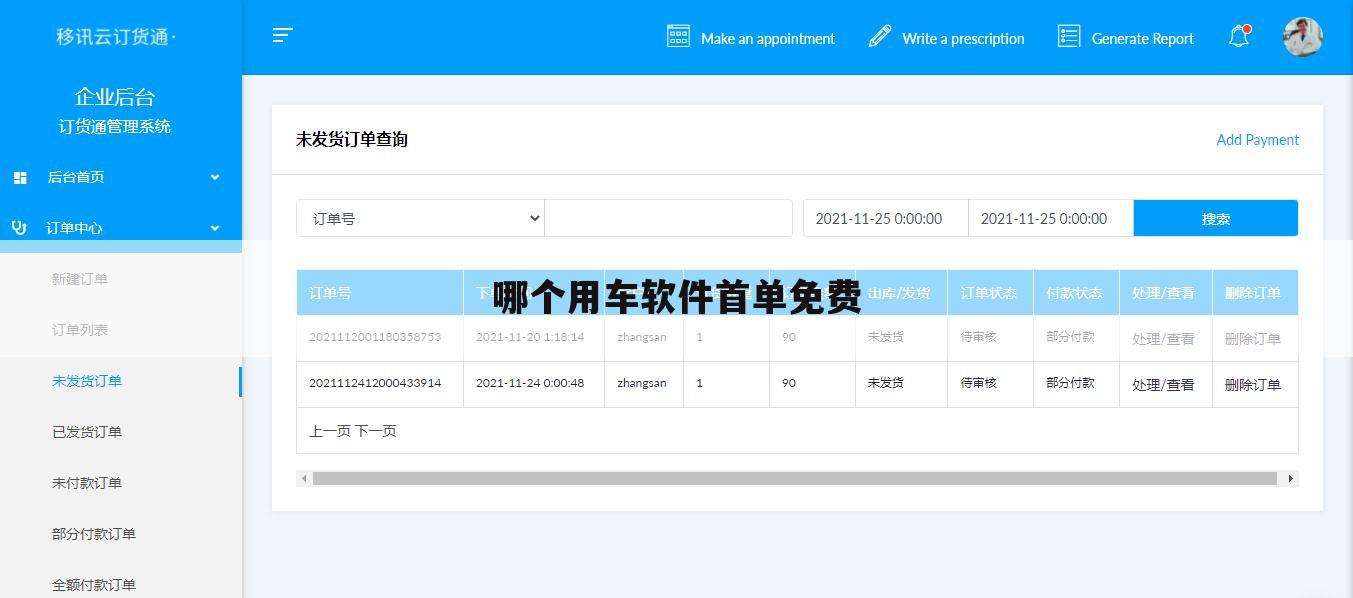The height and width of the screenshot is (598, 1353).
Task: Open the user avatar profile menu
Action: click(1303, 37)
